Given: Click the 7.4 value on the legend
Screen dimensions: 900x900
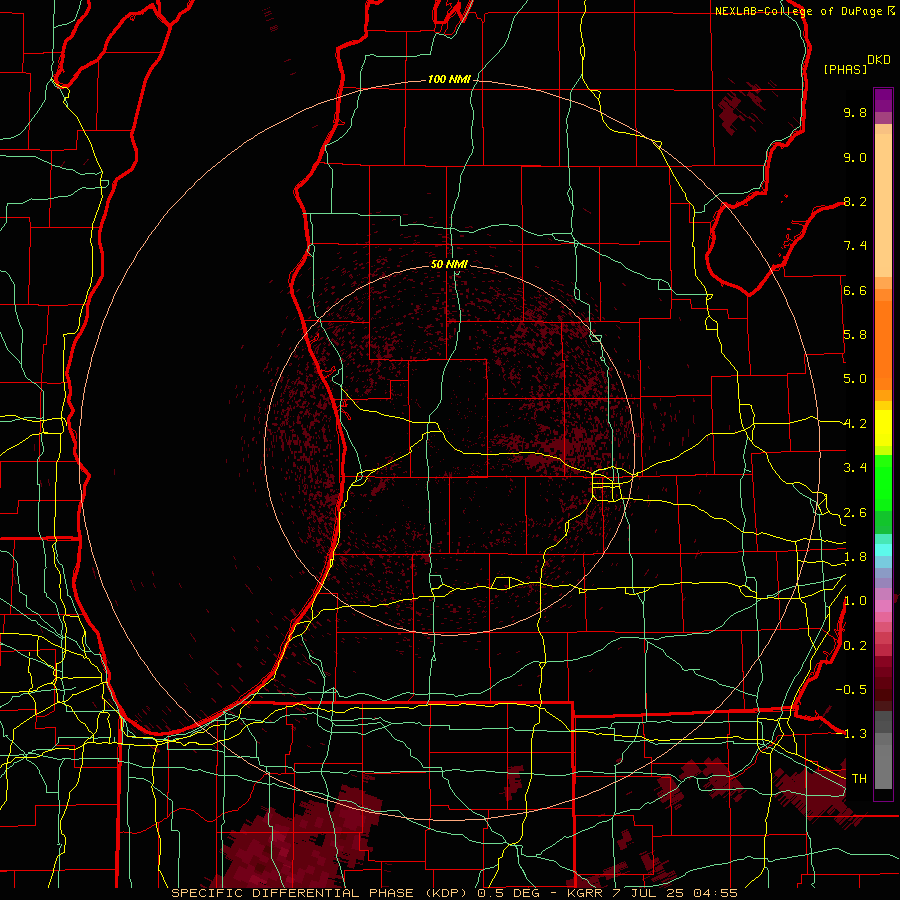Looking at the screenshot, I should pyautogui.click(x=855, y=246).
